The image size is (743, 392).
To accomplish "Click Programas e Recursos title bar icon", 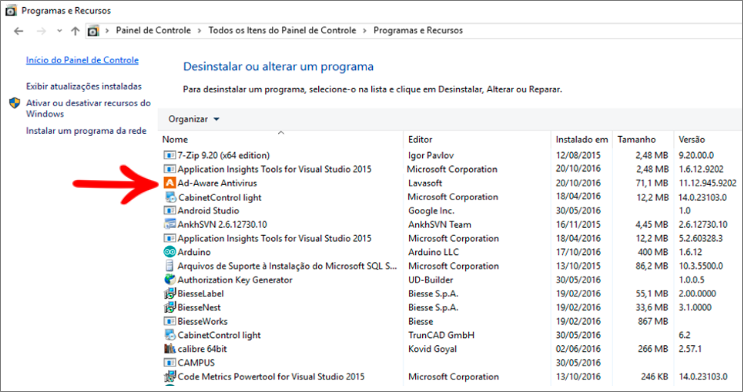I will pyautogui.click(x=11, y=10).
